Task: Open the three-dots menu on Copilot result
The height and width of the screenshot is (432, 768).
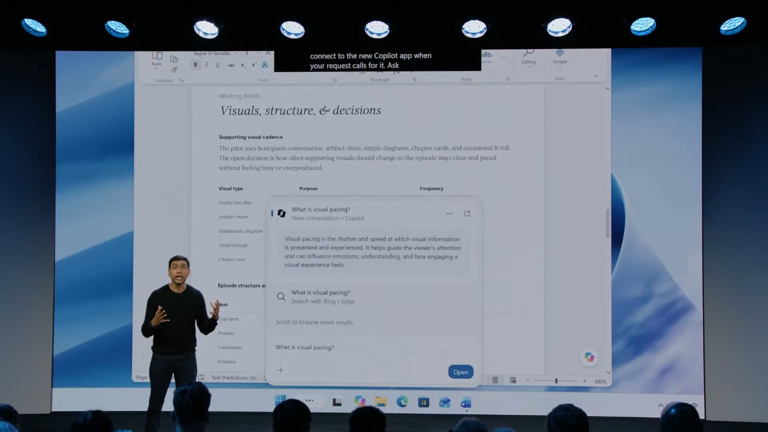Action: (449, 214)
